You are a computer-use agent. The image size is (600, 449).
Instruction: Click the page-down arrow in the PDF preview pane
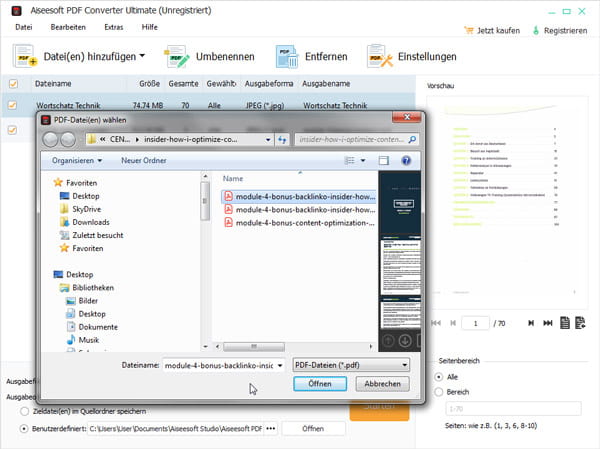point(405,340)
